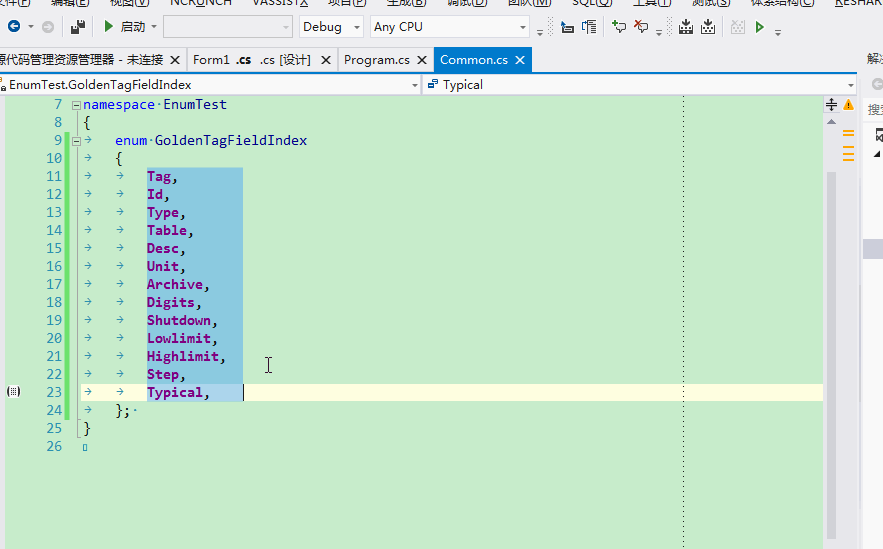Click the Highlimit enum member
This screenshot has height=549, width=883.
pyautogui.click(x=182, y=357)
